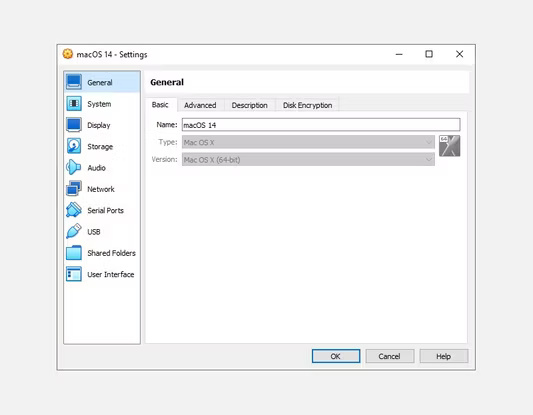The width and height of the screenshot is (533, 415).
Task: Open the User Interface icon
Action: (x=74, y=274)
